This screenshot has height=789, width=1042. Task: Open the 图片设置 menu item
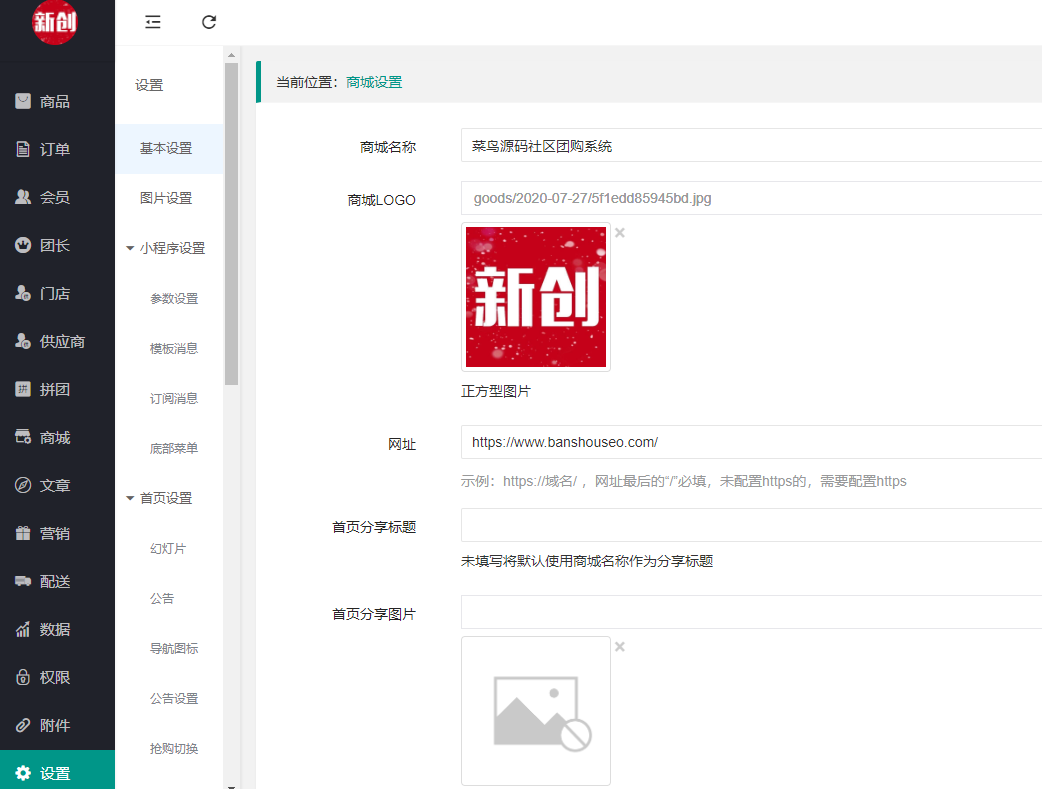166,198
